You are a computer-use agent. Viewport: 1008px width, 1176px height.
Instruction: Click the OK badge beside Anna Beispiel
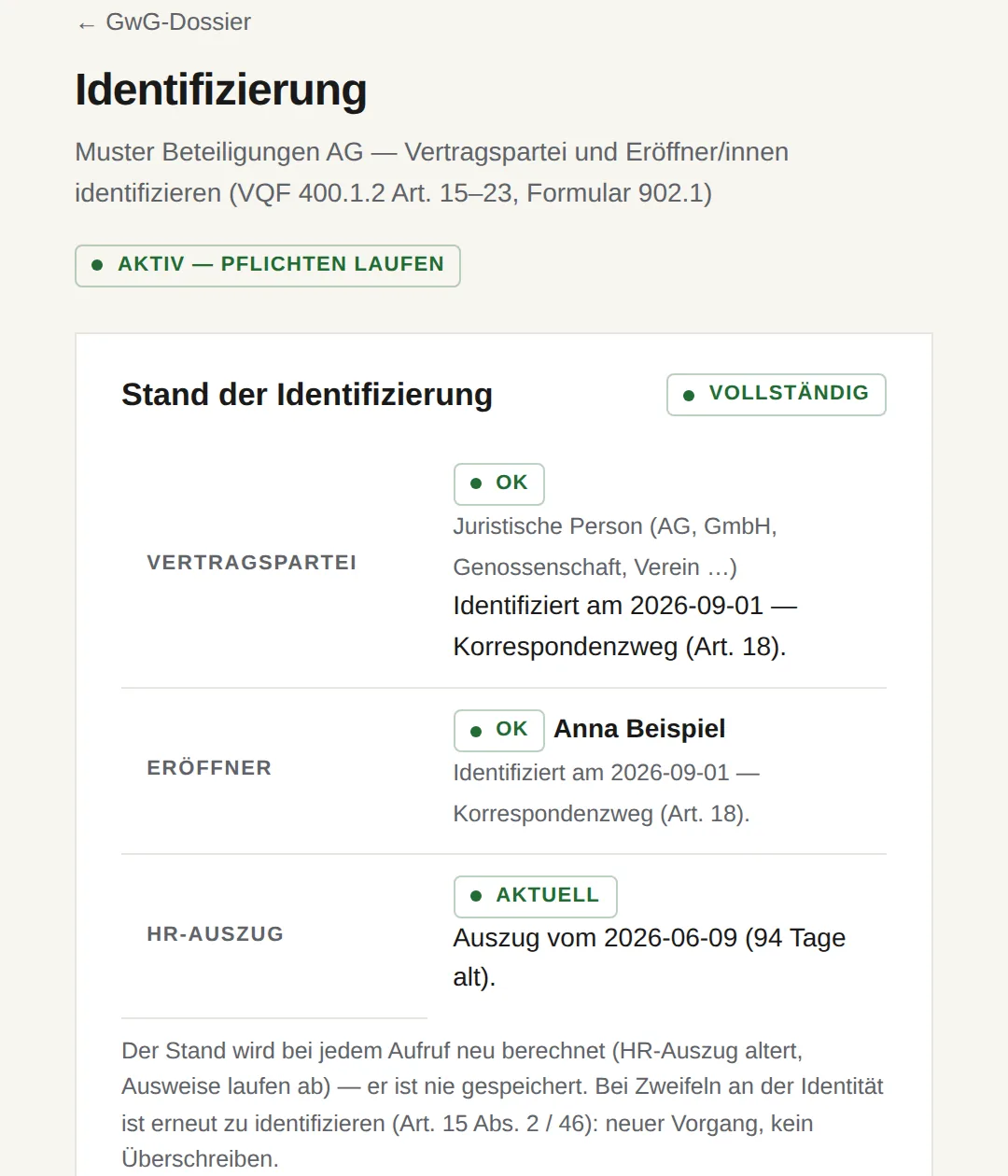click(x=499, y=730)
